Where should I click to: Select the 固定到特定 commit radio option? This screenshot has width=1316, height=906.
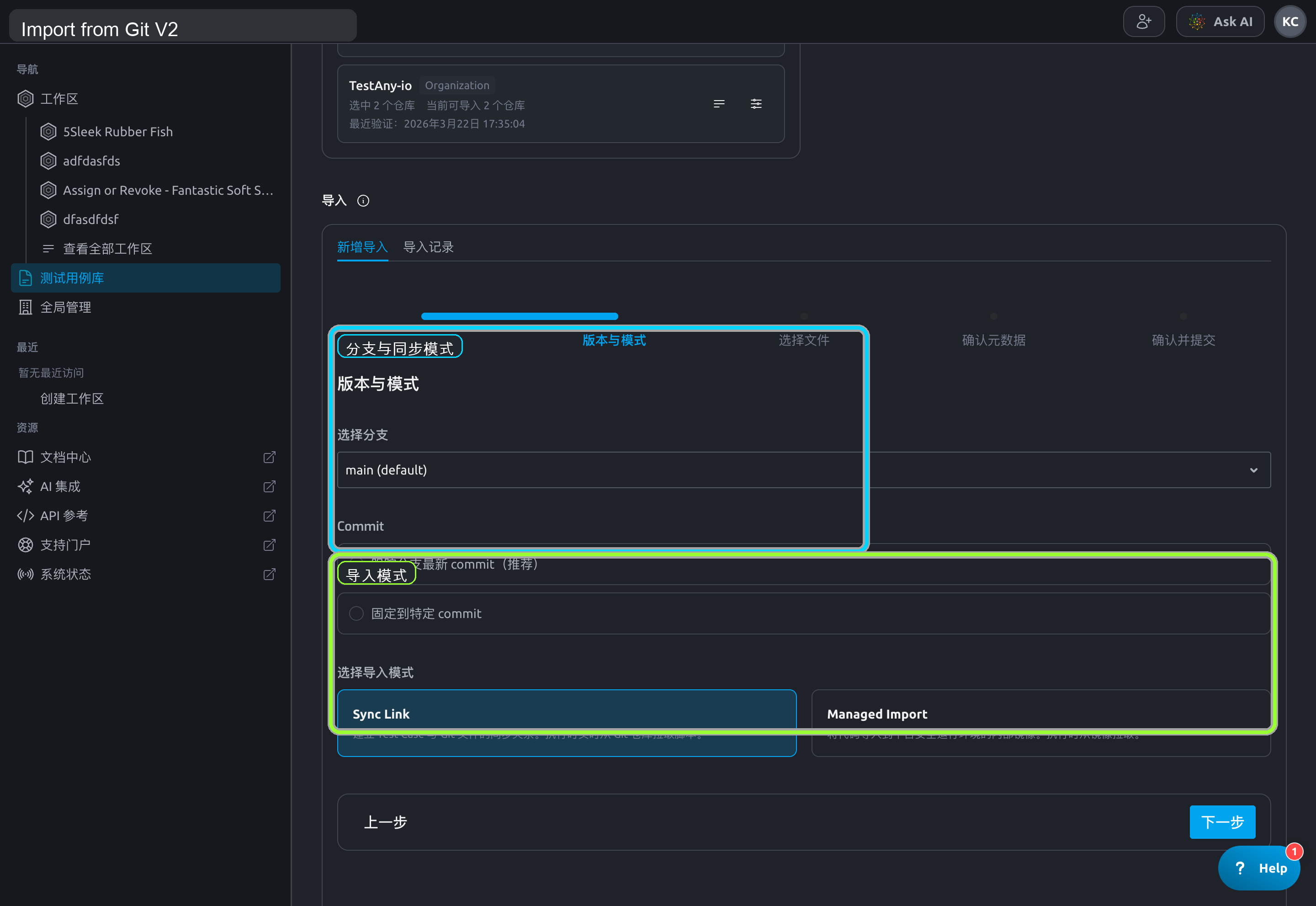pyautogui.click(x=356, y=613)
